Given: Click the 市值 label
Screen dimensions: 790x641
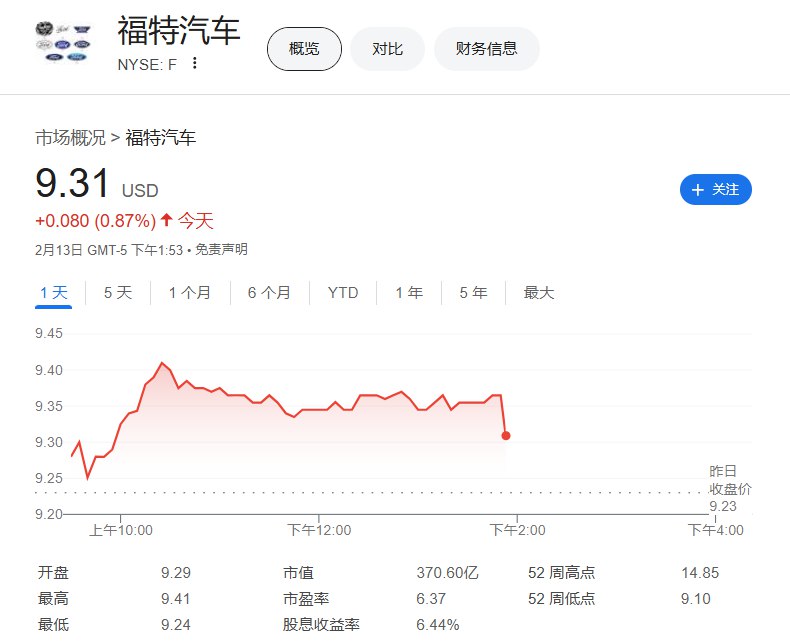Looking at the screenshot, I should 298,573.
